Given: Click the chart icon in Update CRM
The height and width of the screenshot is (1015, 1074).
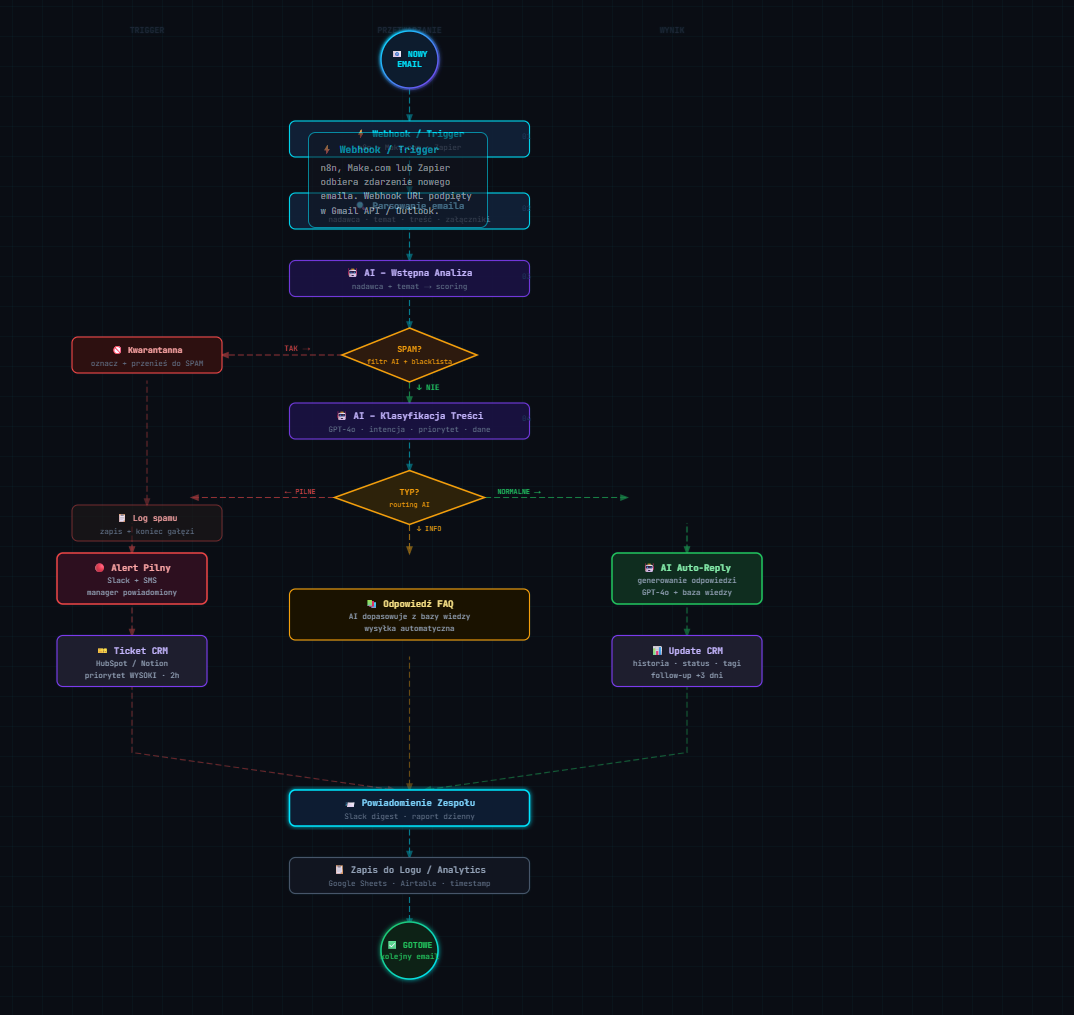Looking at the screenshot, I should point(658,651).
